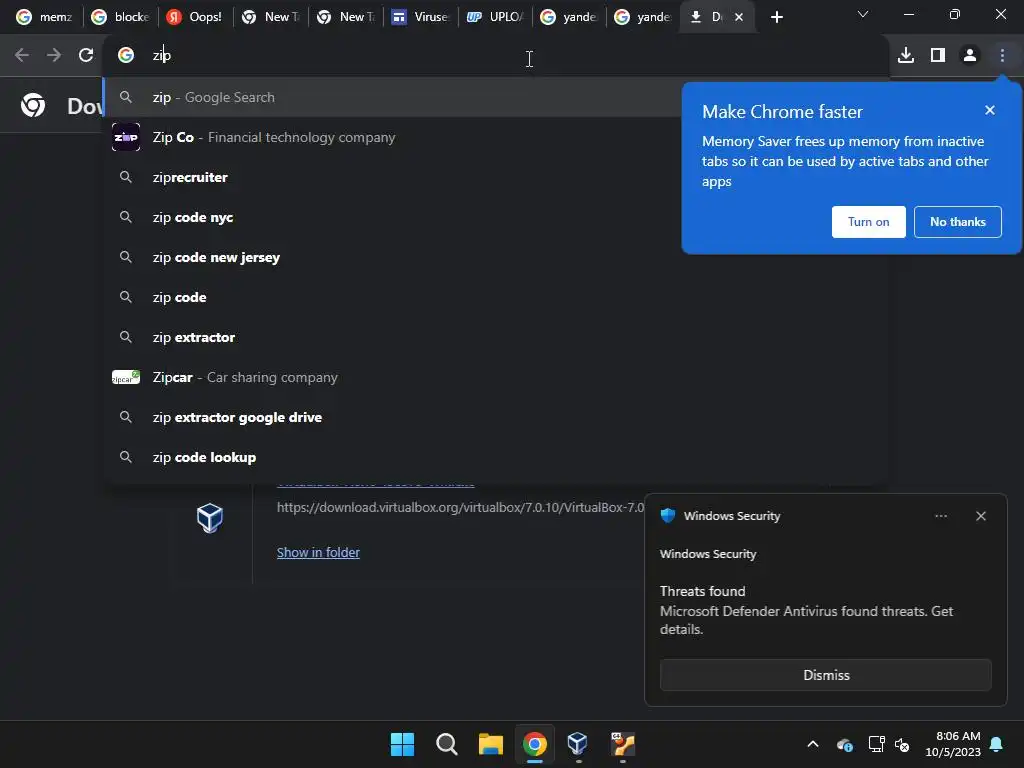Go forward with the forward arrow
The height and width of the screenshot is (768, 1024).
coord(54,56)
